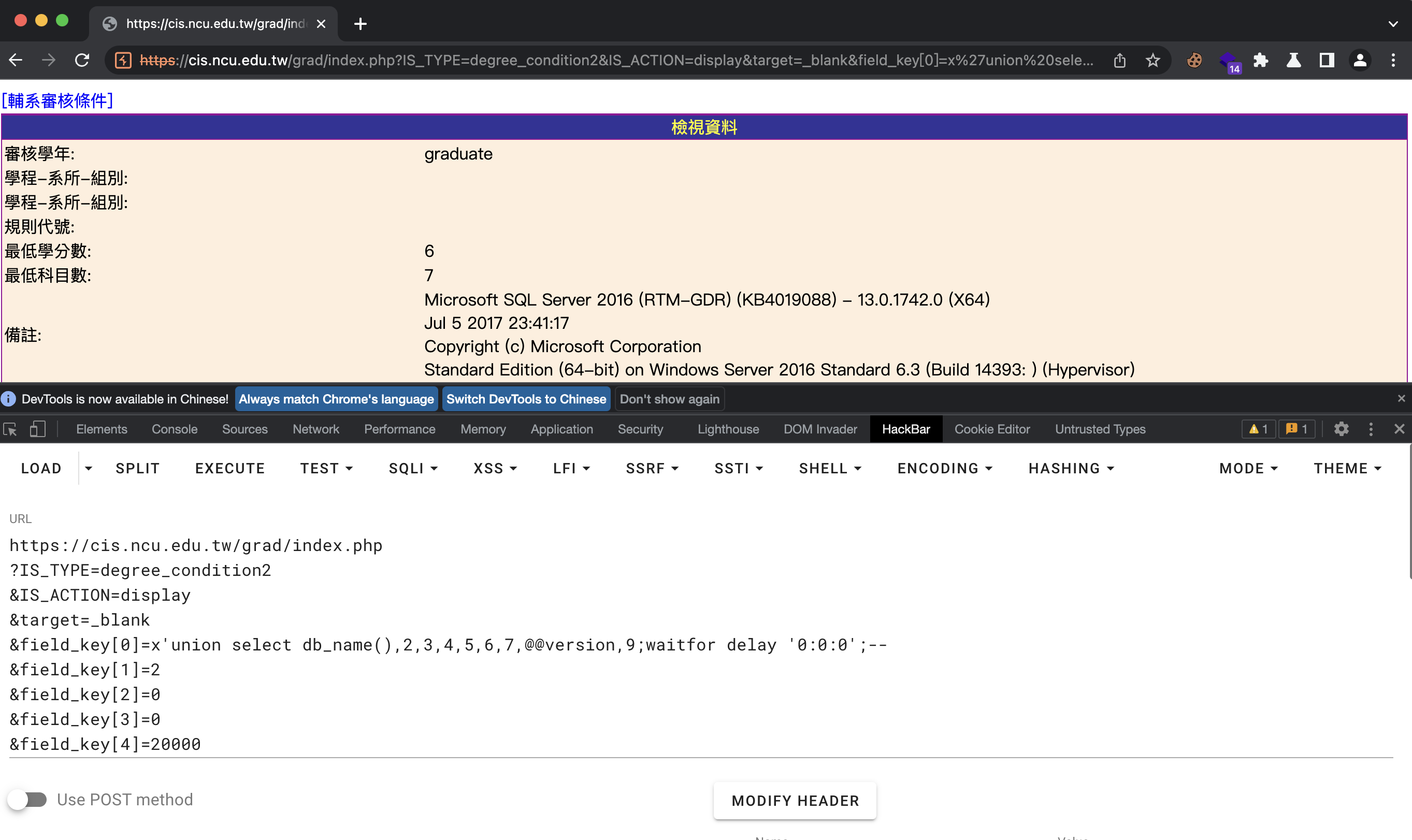Image resolution: width=1412 pixels, height=840 pixels.
Task: Share this page via share icon
Action: [x=1119, y=60]
